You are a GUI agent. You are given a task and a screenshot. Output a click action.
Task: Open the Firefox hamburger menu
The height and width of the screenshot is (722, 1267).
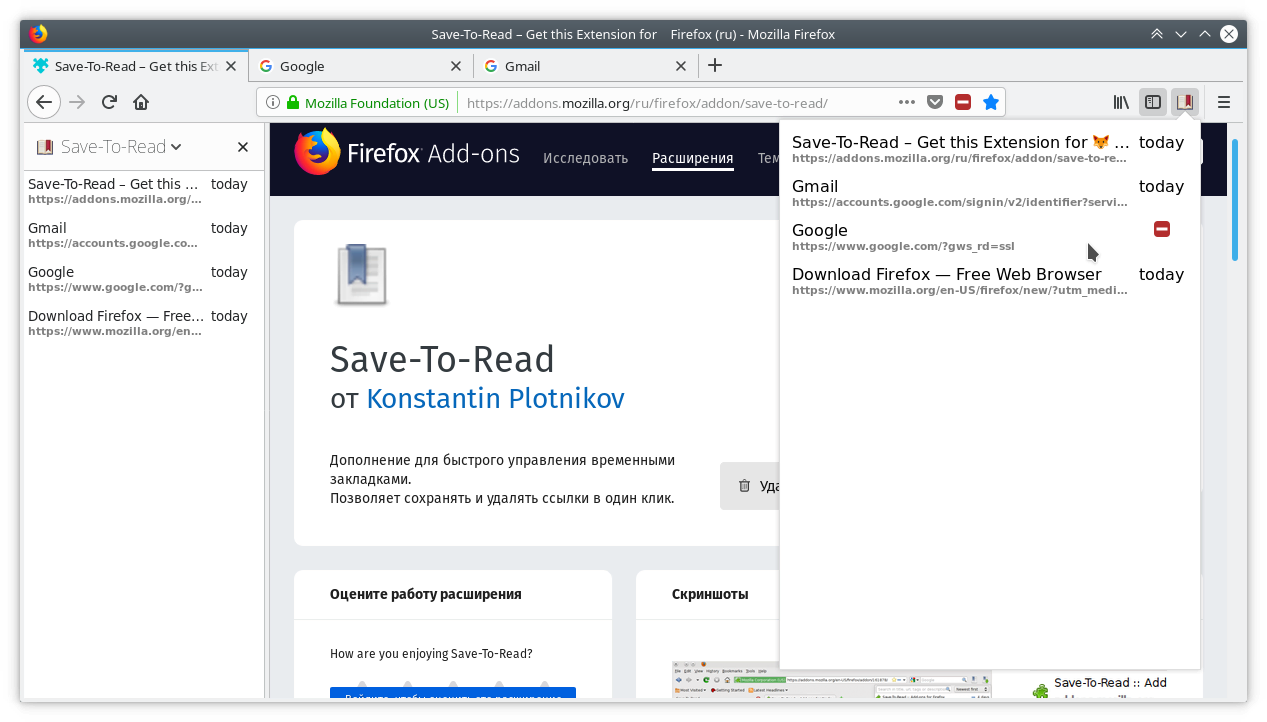tap(1224, 102)
